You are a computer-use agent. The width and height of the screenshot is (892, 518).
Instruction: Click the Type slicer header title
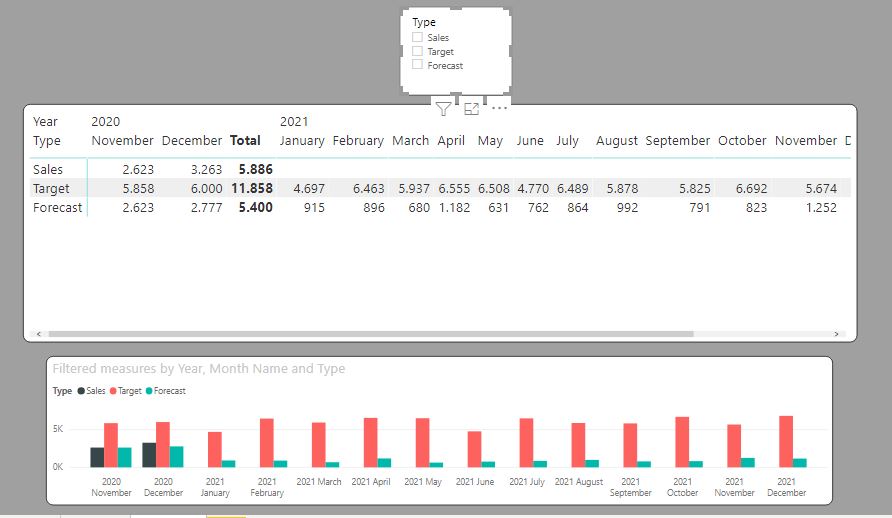(424, 22)
